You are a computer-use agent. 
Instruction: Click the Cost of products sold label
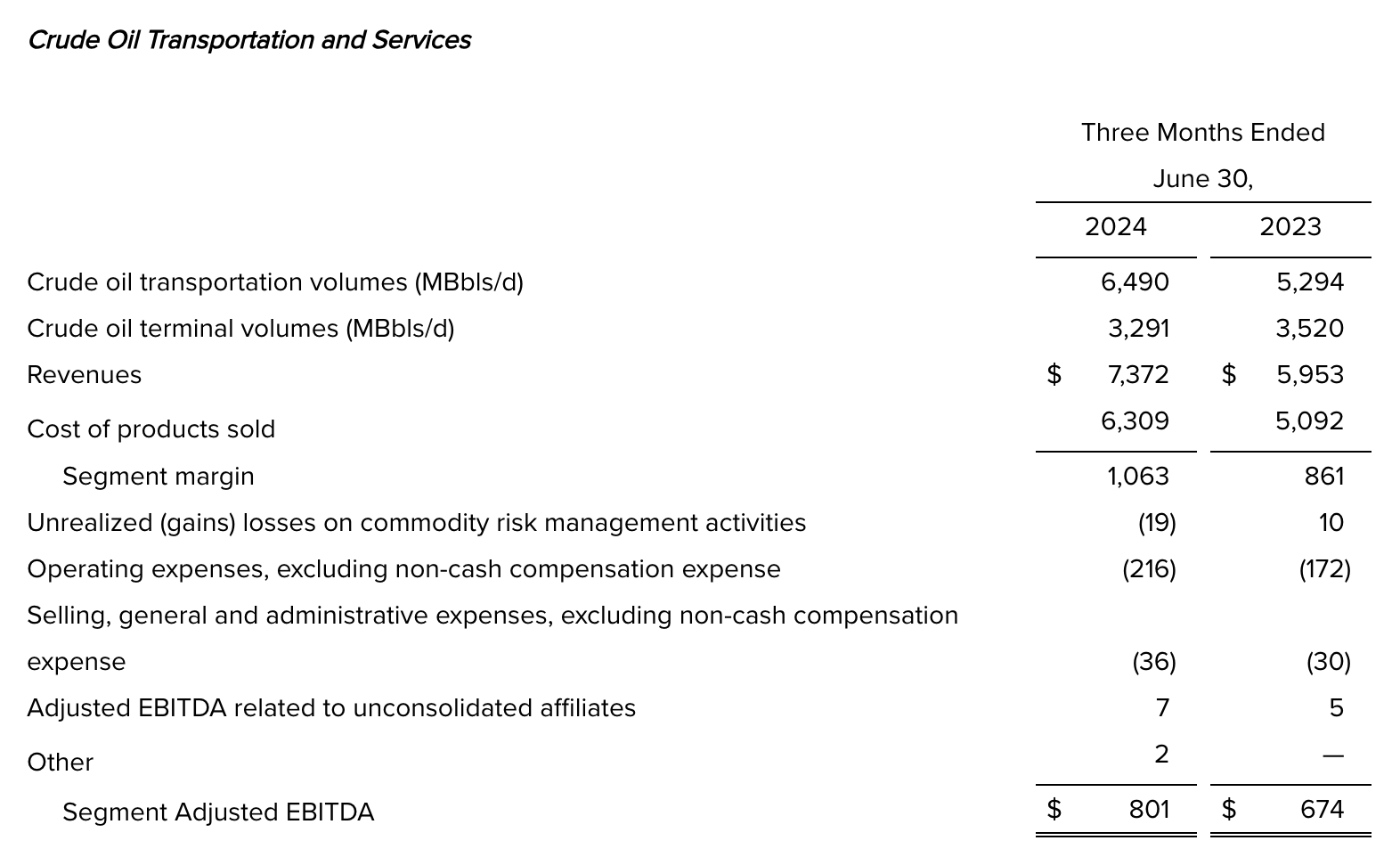(151, 429)
